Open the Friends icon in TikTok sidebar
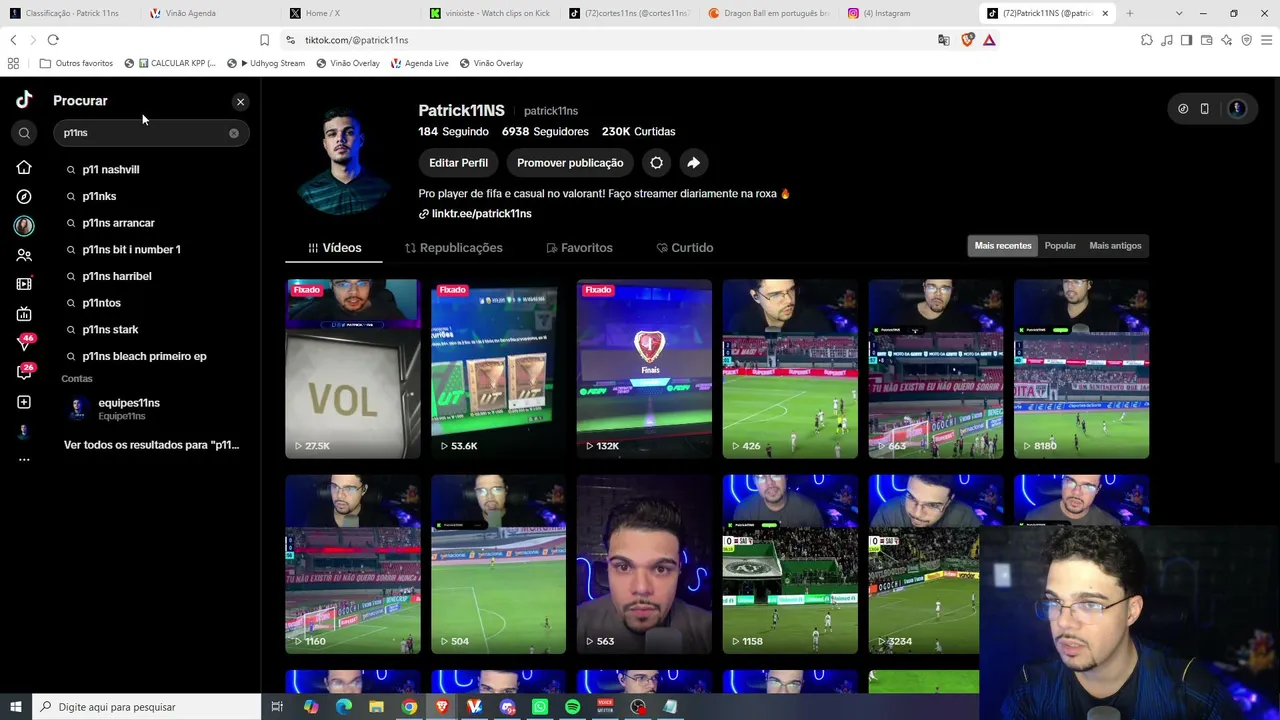The width and height of the screenshot is (1280, 720). click(x=24, y=255)
